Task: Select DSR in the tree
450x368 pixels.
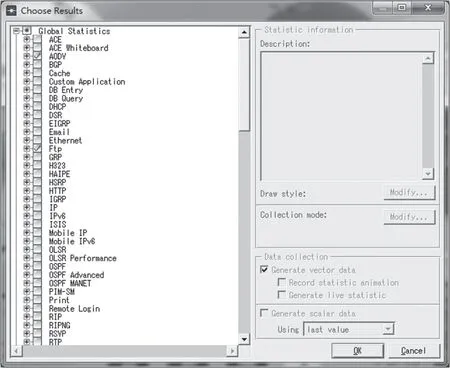Action: tap(55, 115)
